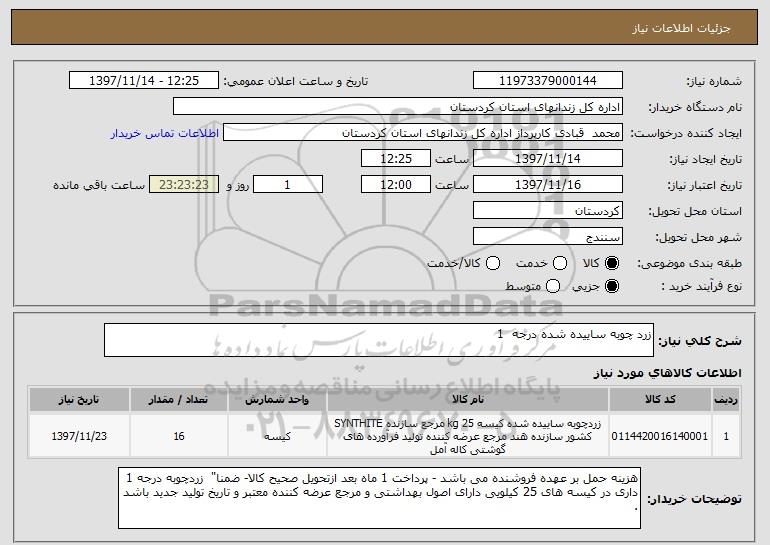
Task: Click the need date cell 1397/11/23
Action: [79, 436]
